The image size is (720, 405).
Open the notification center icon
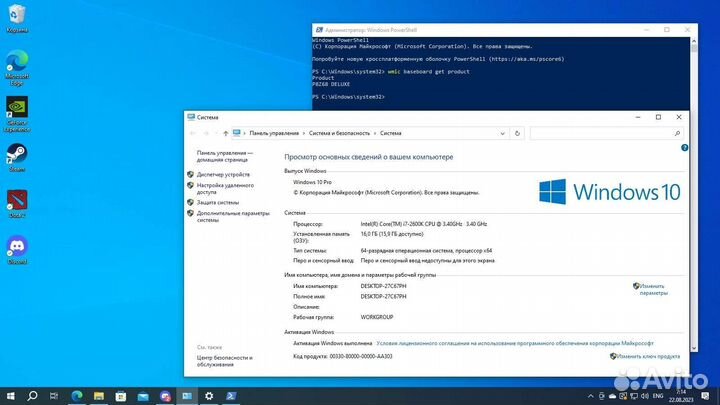[705, 396]
